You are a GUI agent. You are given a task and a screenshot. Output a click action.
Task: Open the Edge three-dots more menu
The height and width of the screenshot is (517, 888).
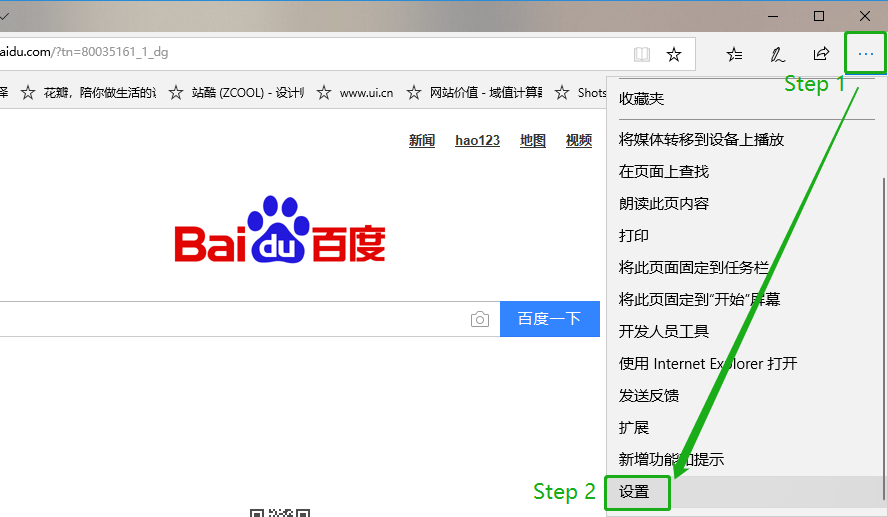point(865,54)
